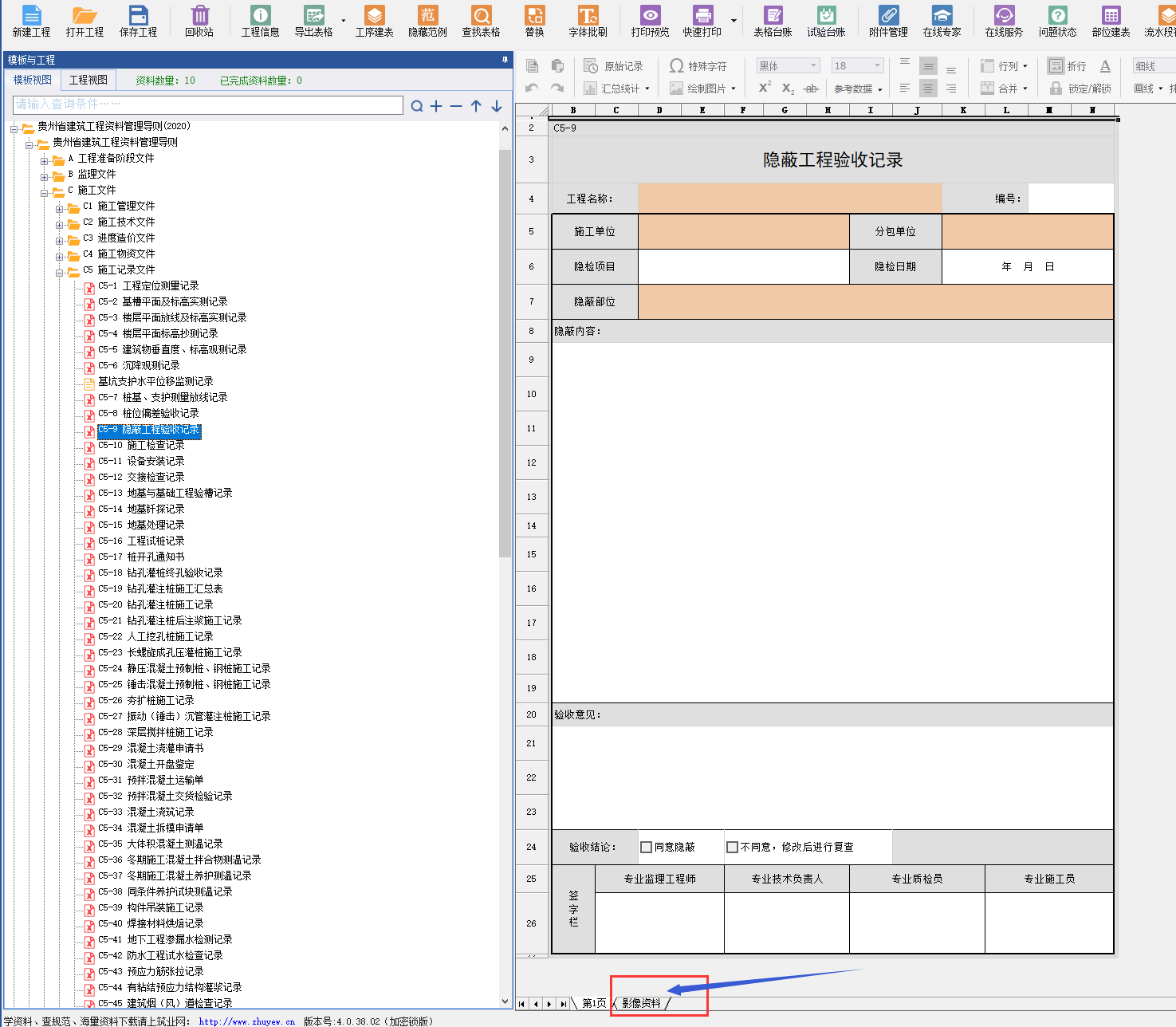Apply superscript X² formatting

(x=765, y=88)
